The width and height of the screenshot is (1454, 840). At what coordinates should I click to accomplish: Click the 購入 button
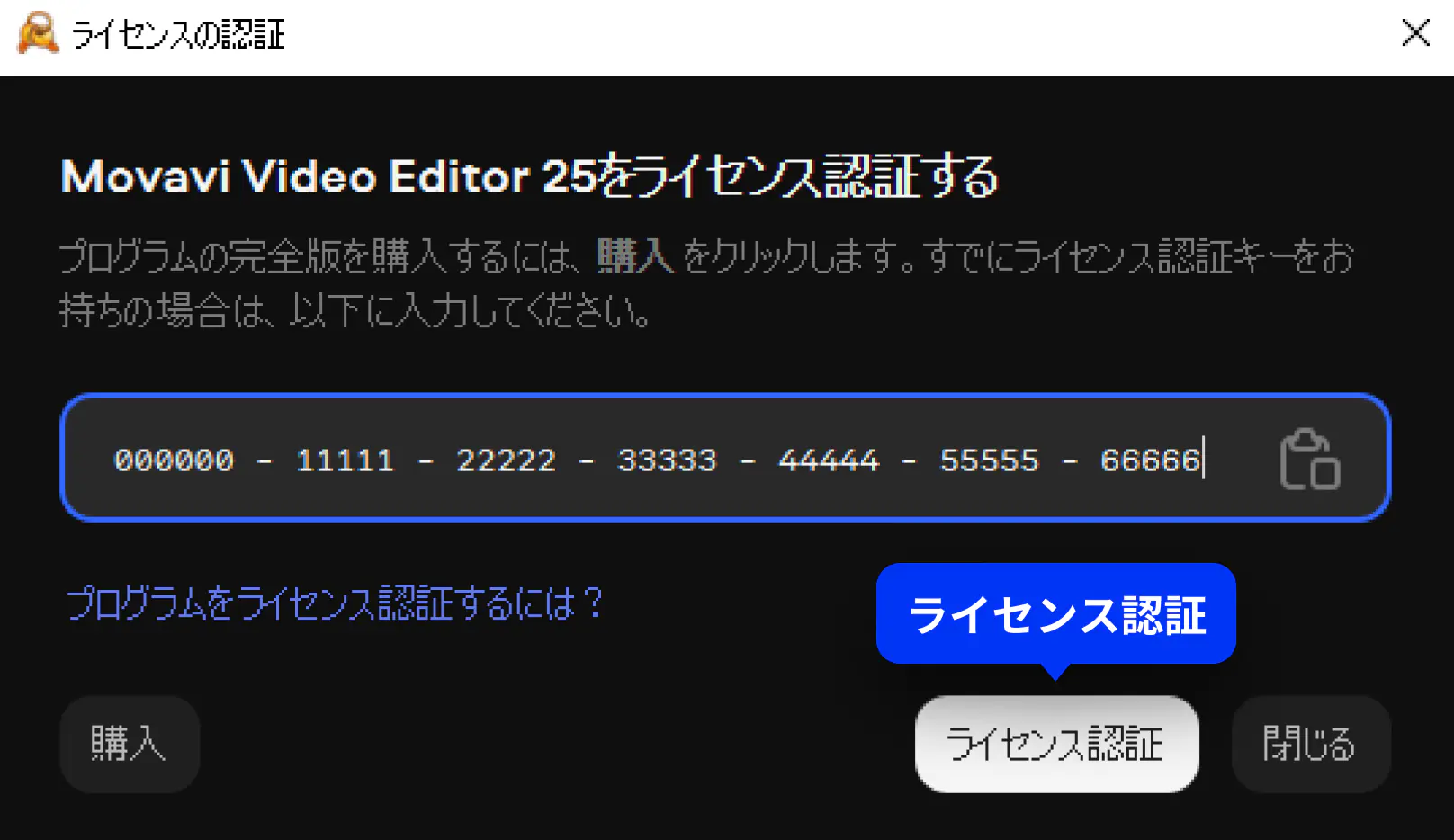[x=130, y=744]
